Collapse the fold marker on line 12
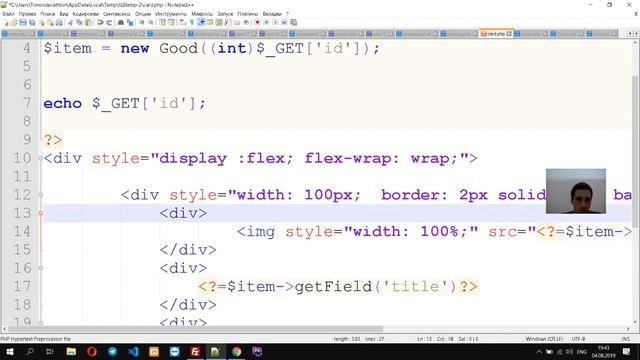 [40, 195]
